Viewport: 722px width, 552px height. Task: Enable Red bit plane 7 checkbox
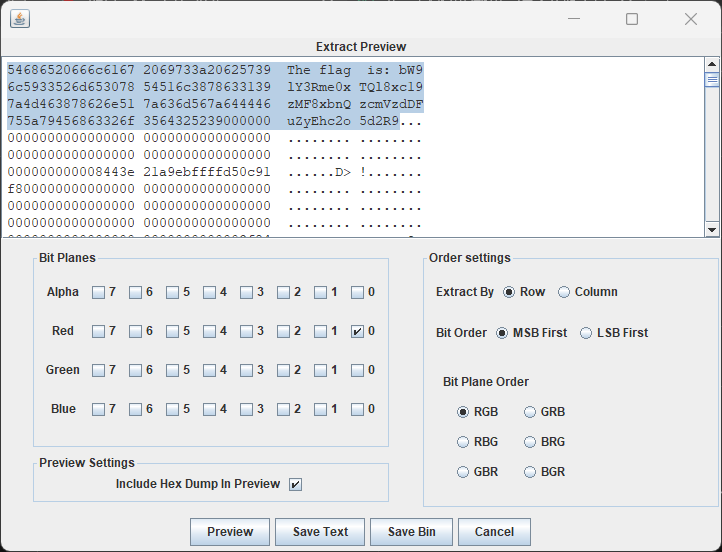(x=98, y=331)
